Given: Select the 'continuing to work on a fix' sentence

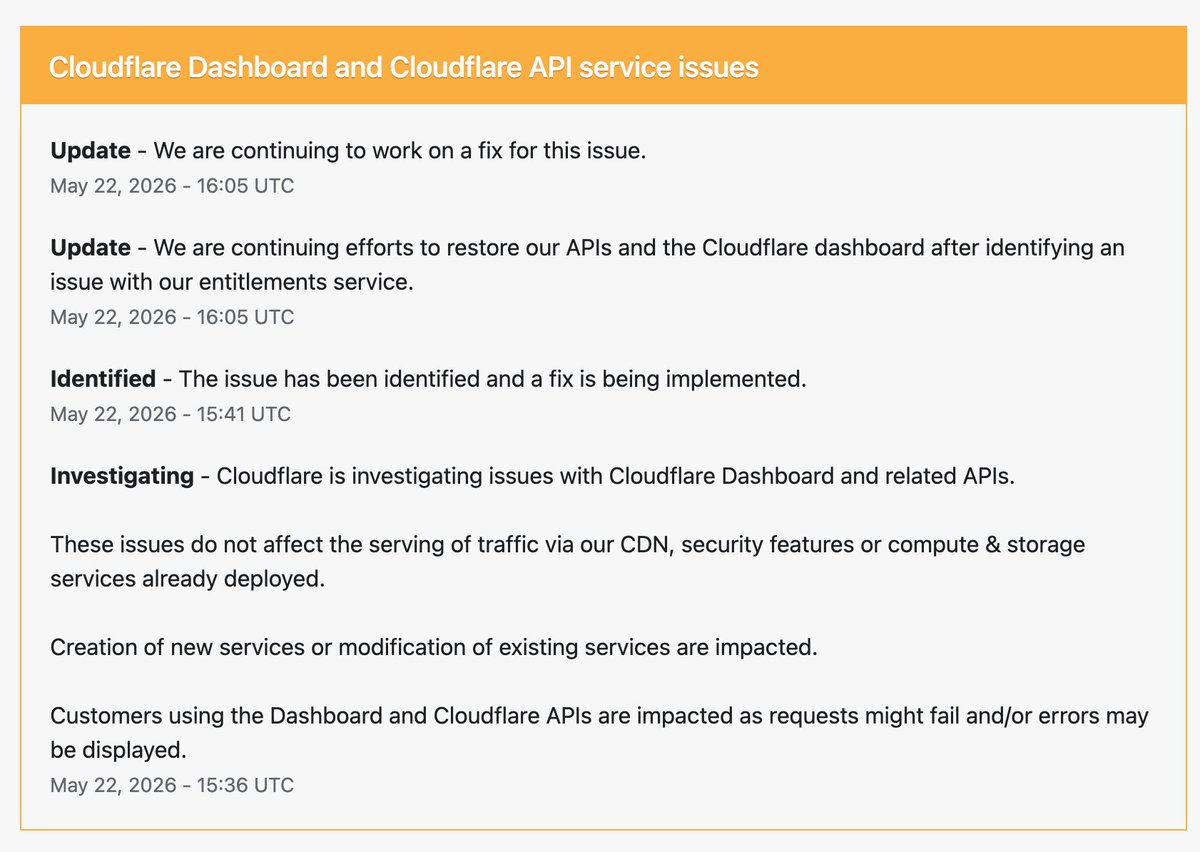Looking at the screenshot, I should [400, 151].
